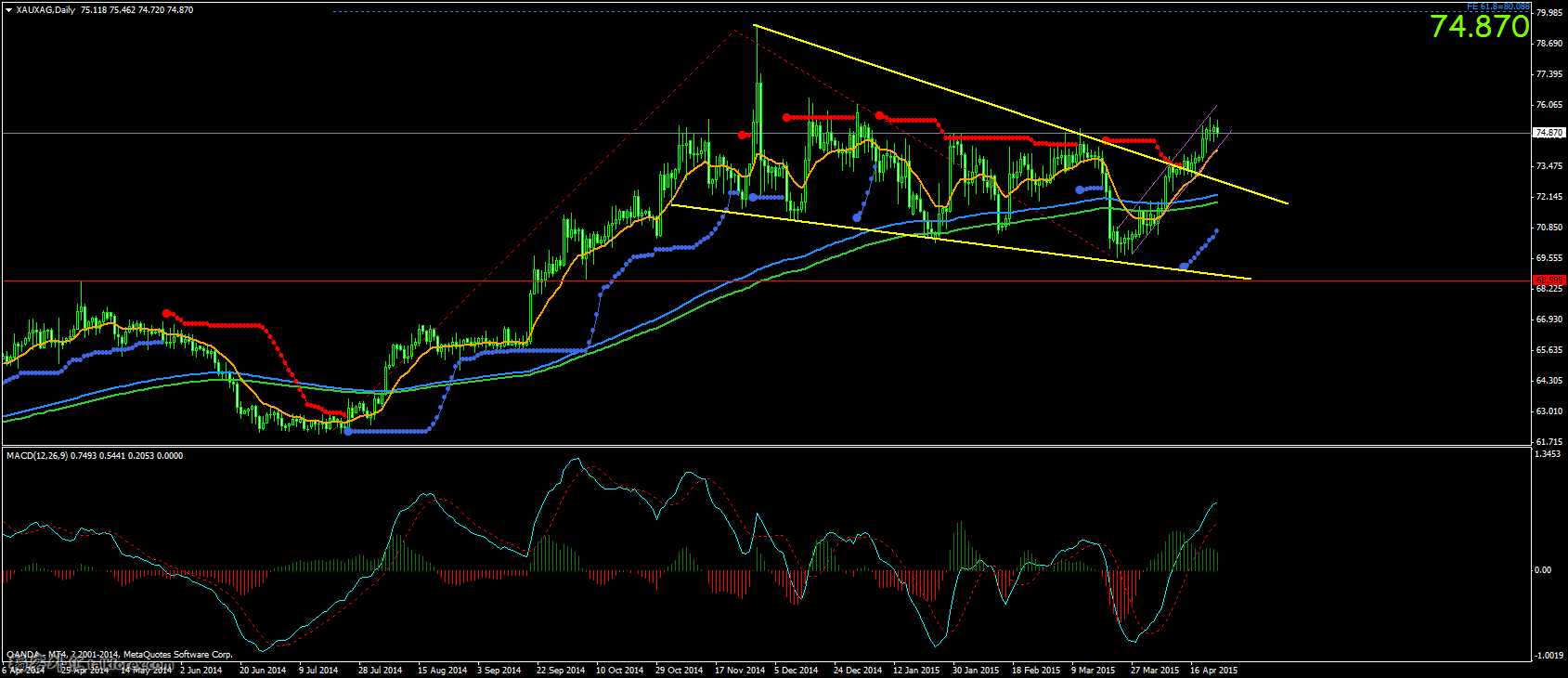Viewport: 1568px width, 678px height.
Task: Click the 79.985 price scale value
Action: 1549,13
